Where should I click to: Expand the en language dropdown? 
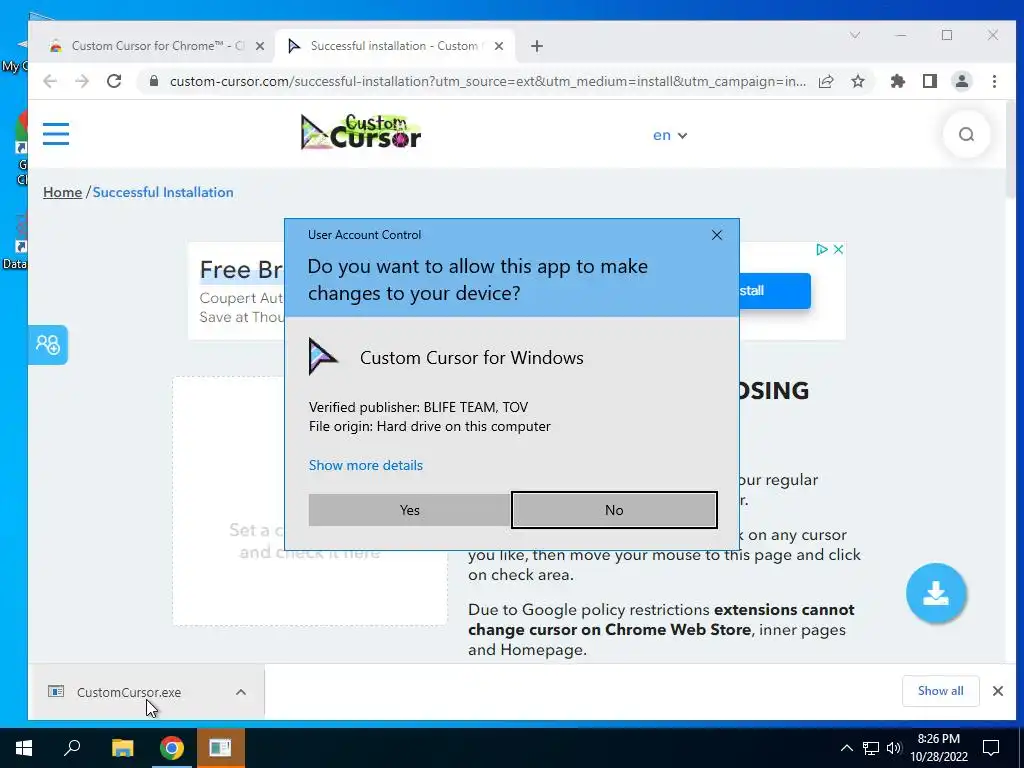click(670, 135)
